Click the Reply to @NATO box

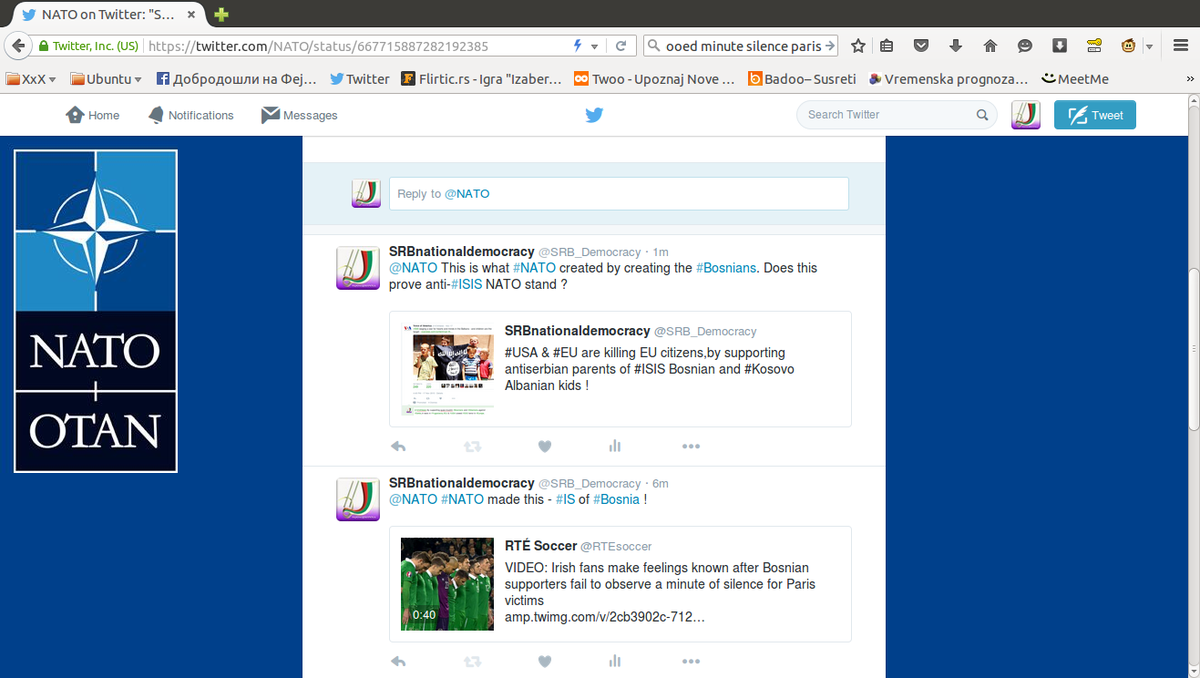point(619,194)
